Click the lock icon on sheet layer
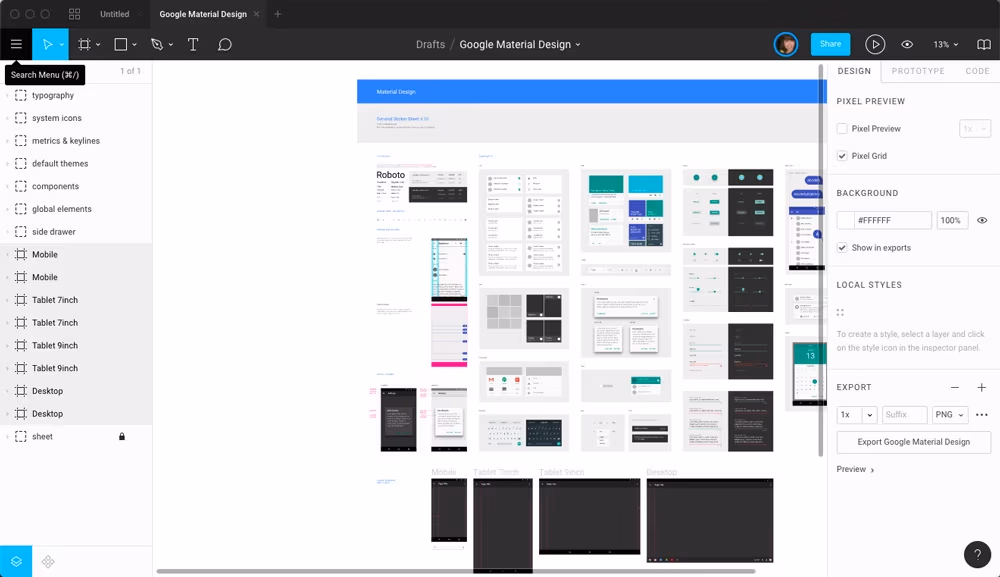This screenshot has width=1000, height=577. (122, 437)
